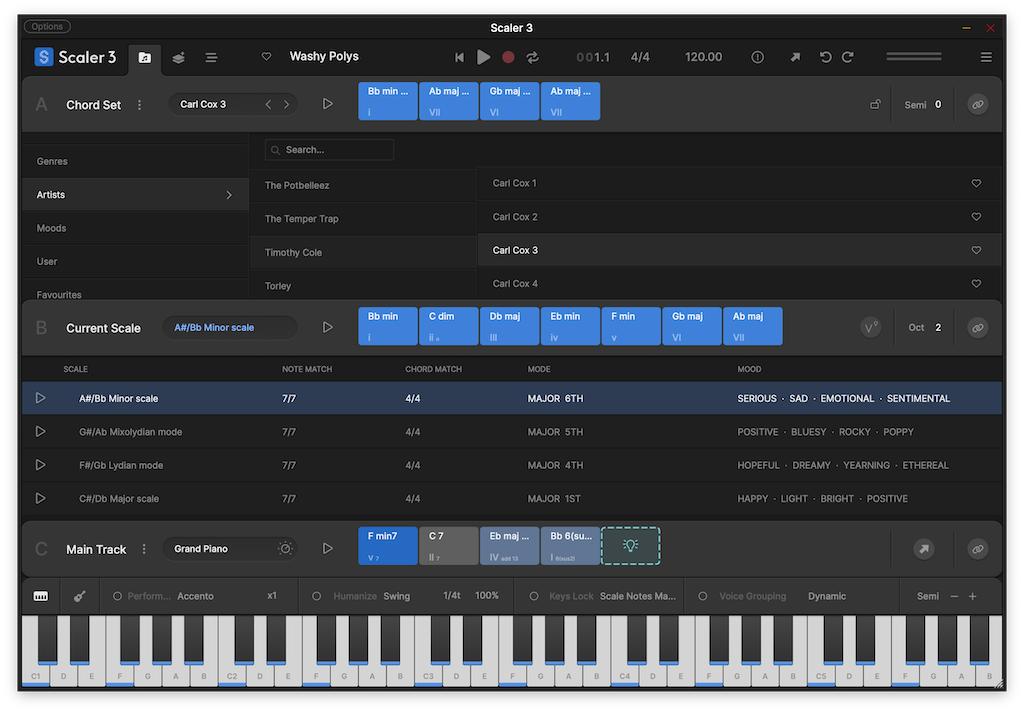1024x712 pixels.
Task: Click the chord set Search field
Action: (x=329, y=150)
